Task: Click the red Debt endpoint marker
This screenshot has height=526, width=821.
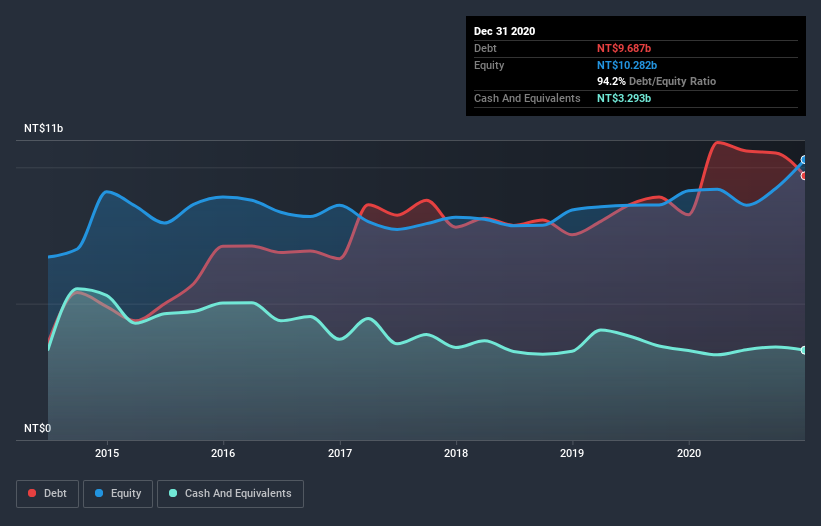Action: [x=804, y=176]
